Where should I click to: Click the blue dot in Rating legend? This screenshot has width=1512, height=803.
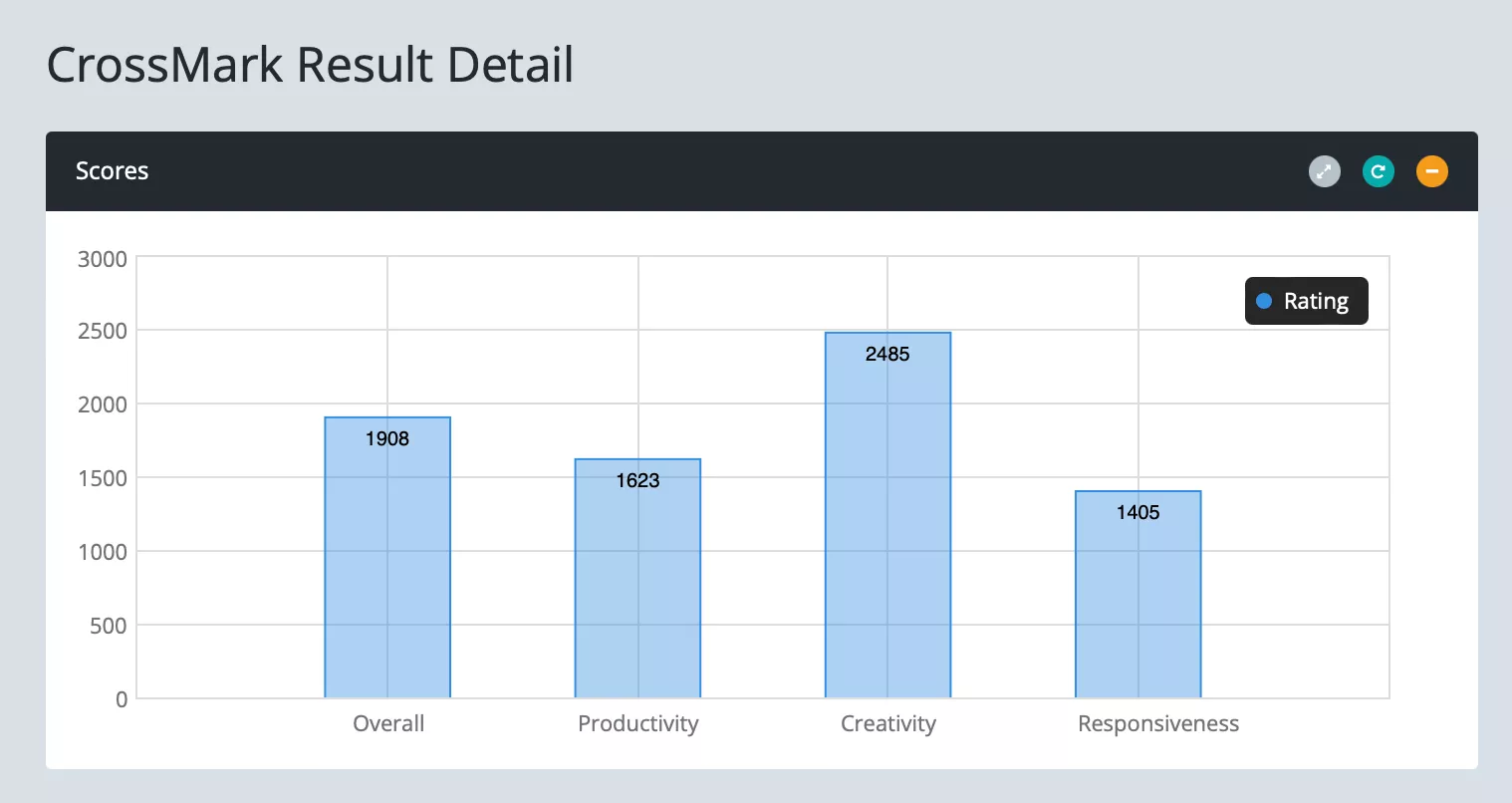[x=1264, y=301]
